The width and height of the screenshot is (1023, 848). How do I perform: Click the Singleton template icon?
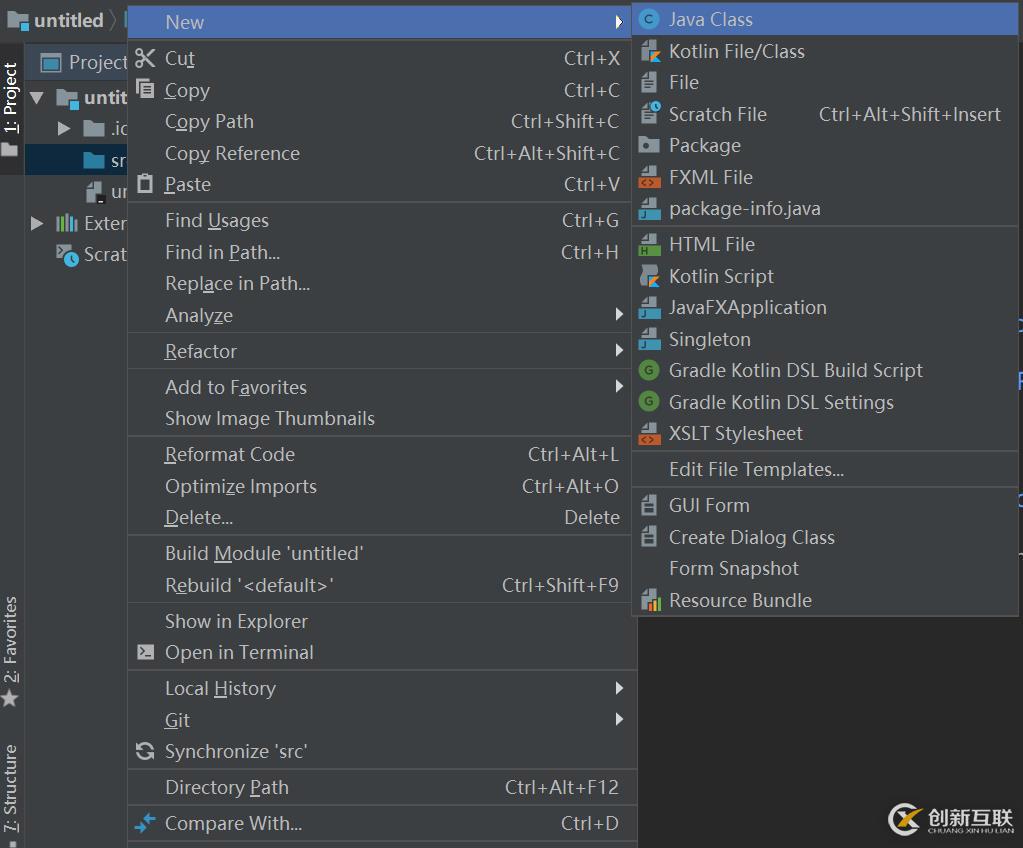coord(649,339)
